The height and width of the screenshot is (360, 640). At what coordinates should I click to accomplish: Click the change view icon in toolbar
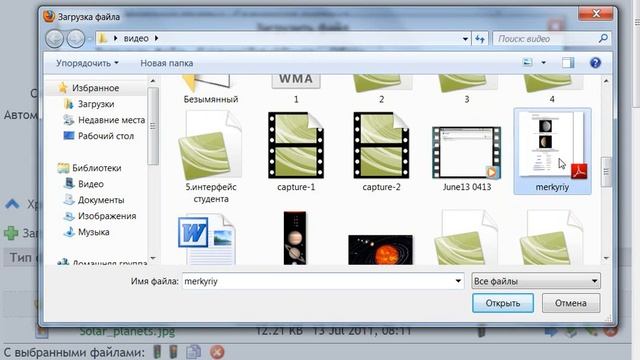point(528,62)
